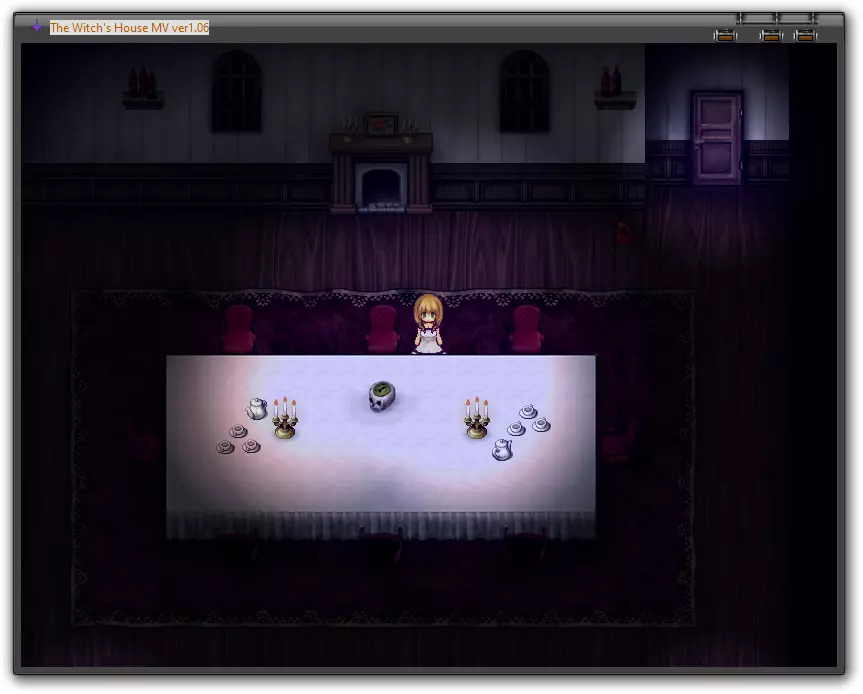Click the left arched window
Screen dimensions: 863x694
click(x=237, y=91)
